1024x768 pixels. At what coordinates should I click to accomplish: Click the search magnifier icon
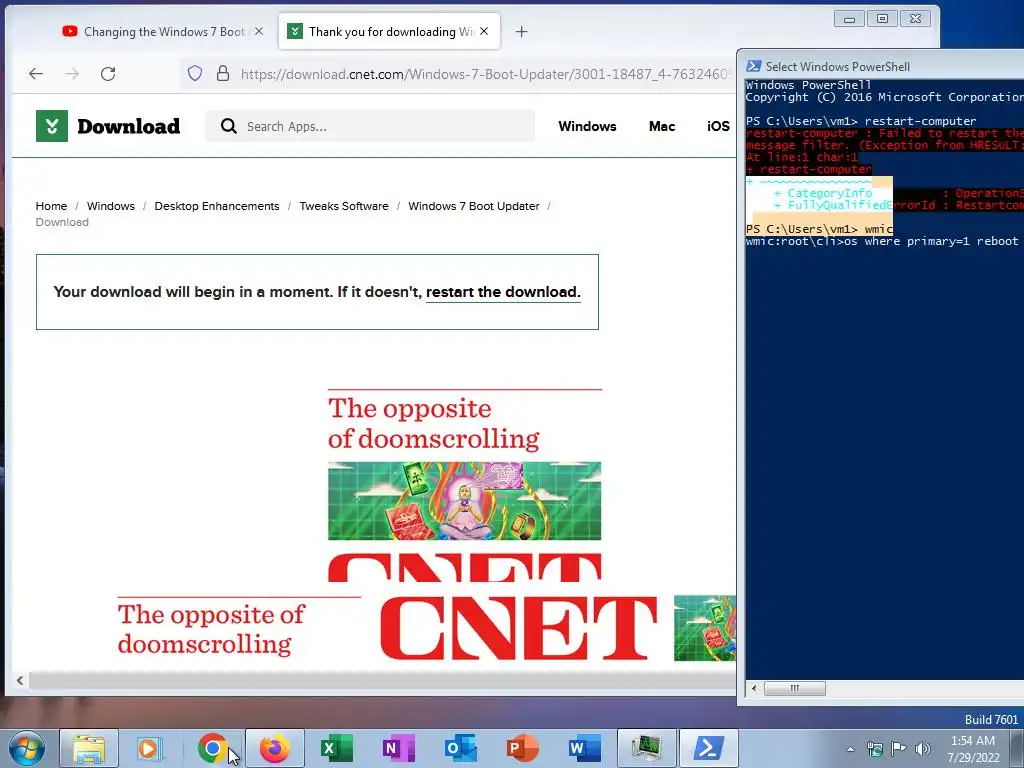click(x=229, y=126)
